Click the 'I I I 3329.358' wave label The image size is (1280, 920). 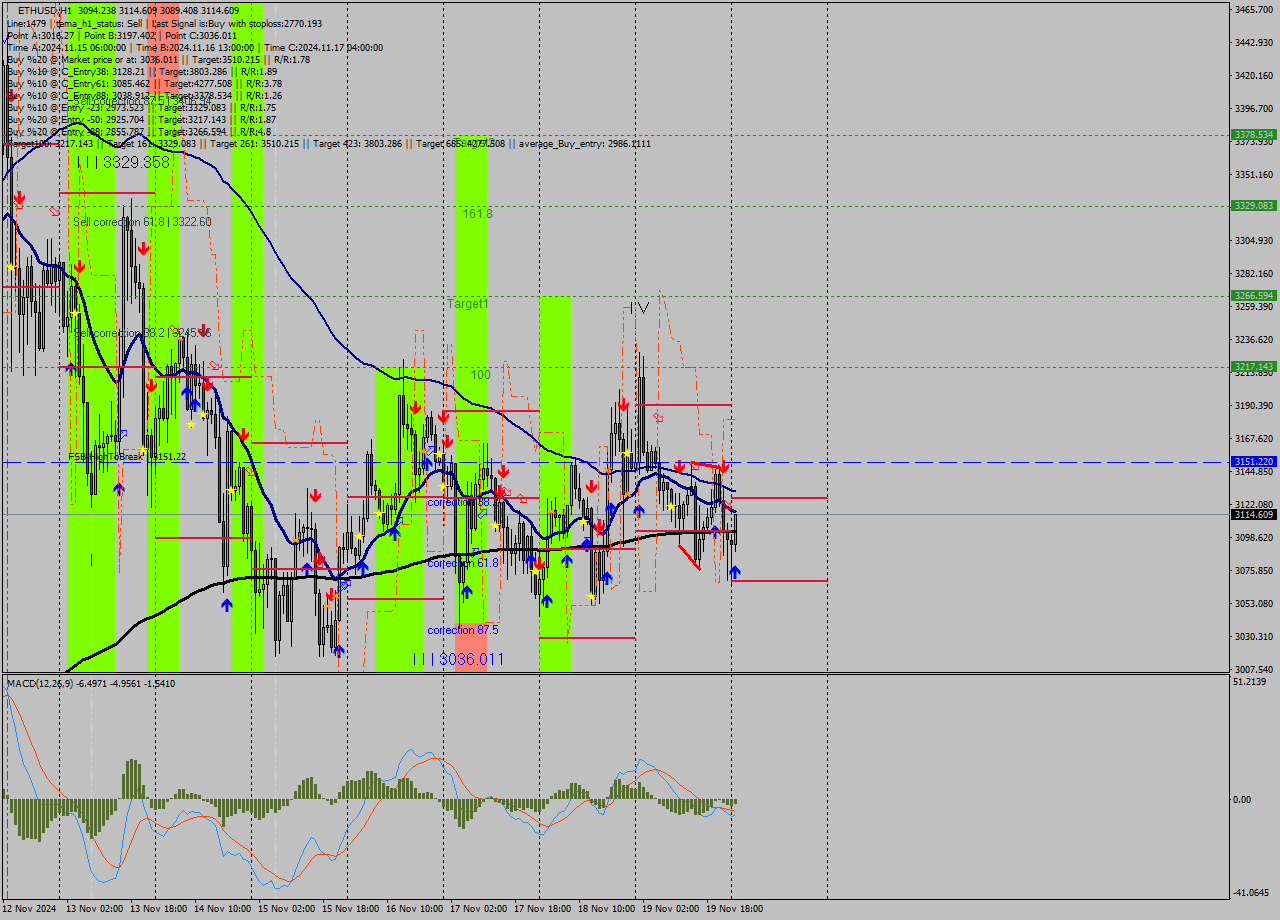(x=123, y=162)
